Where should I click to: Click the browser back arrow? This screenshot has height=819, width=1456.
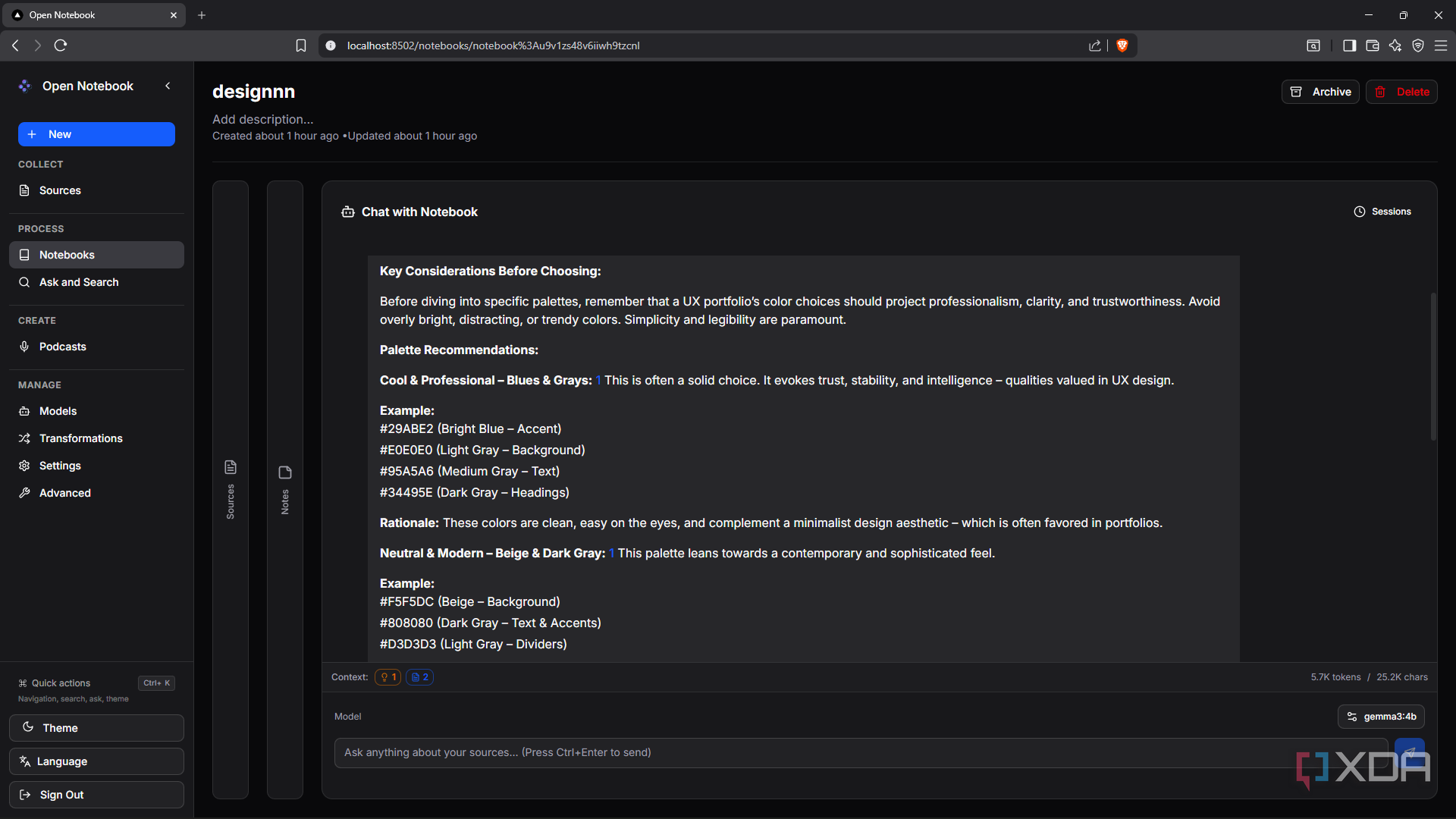[15, 45]
